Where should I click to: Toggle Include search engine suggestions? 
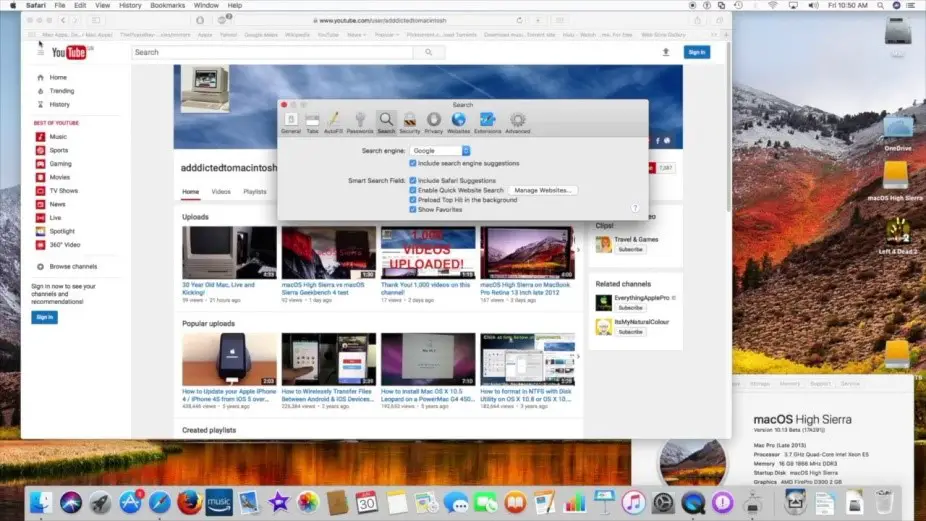tap(413, 163)
